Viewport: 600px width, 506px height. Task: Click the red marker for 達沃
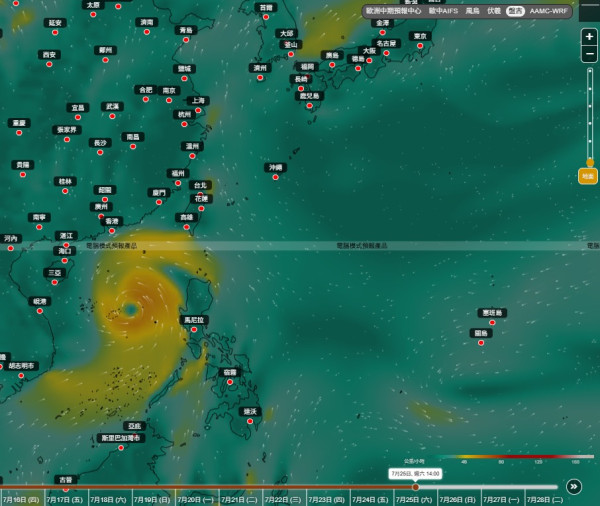click(x=250, y=421)
